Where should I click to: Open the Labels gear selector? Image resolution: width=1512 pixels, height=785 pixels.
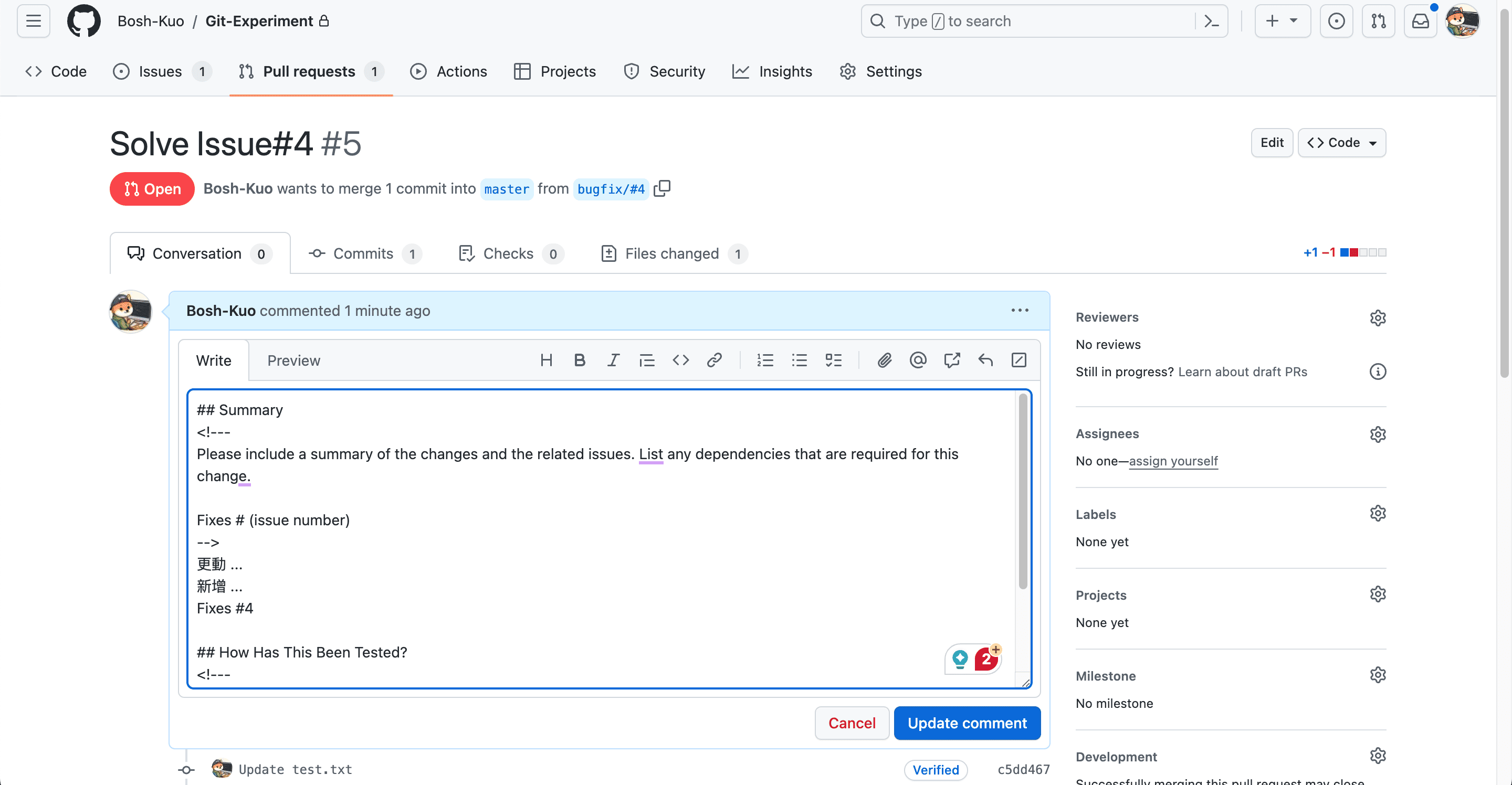click(1377, 513)
